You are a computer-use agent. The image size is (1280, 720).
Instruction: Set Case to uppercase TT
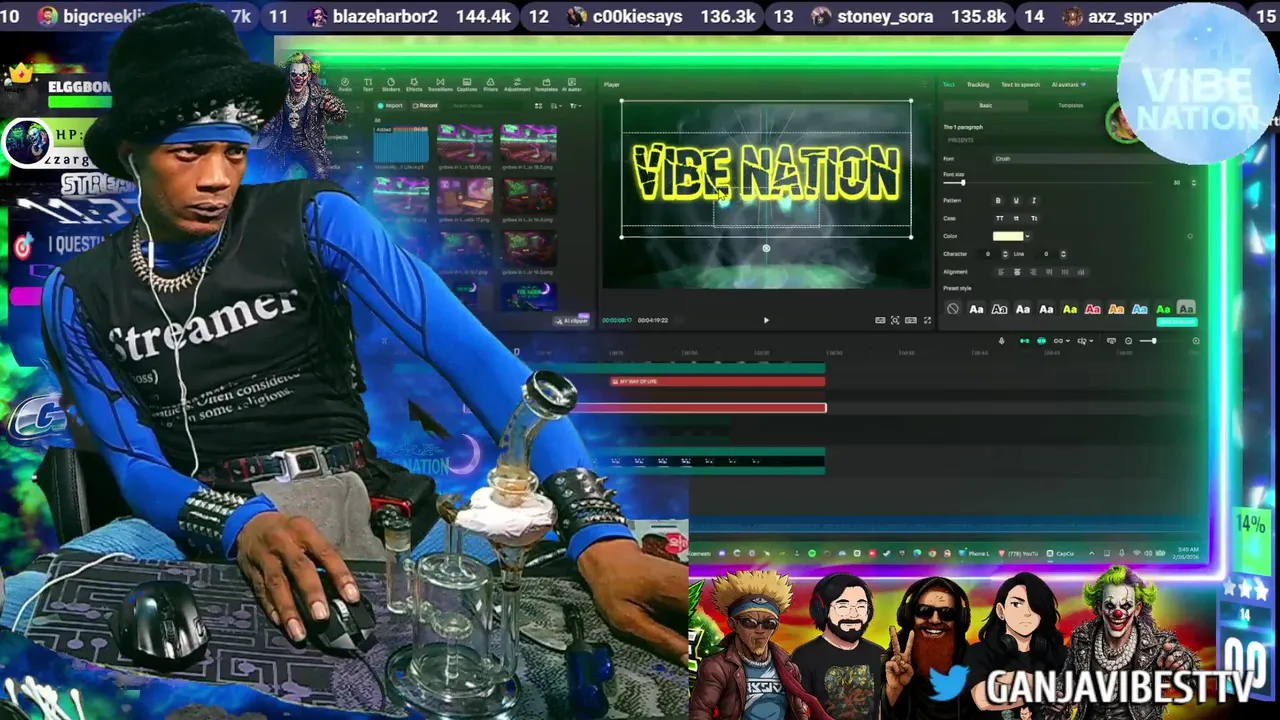click(x=999, y=218)
